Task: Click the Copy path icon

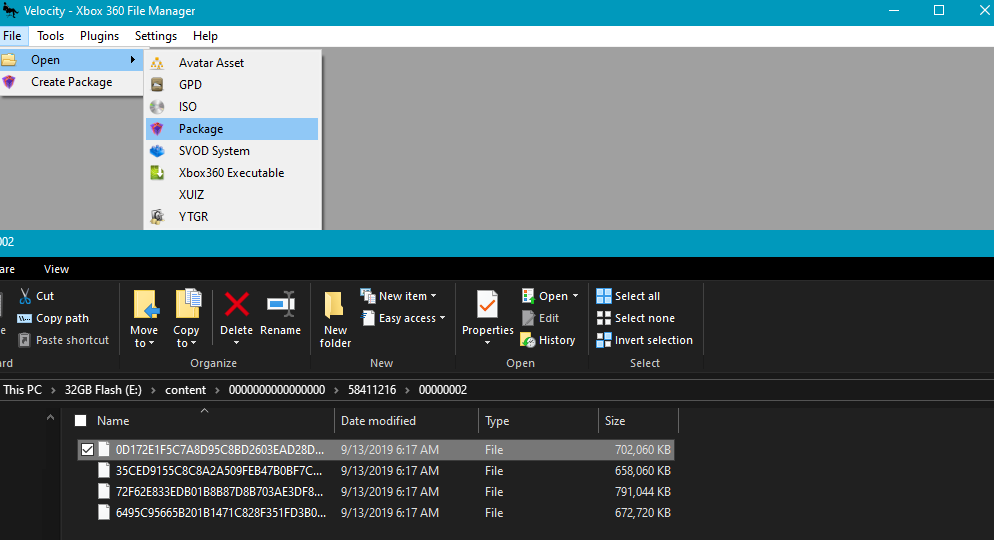Action: click(x=24, y=318)
